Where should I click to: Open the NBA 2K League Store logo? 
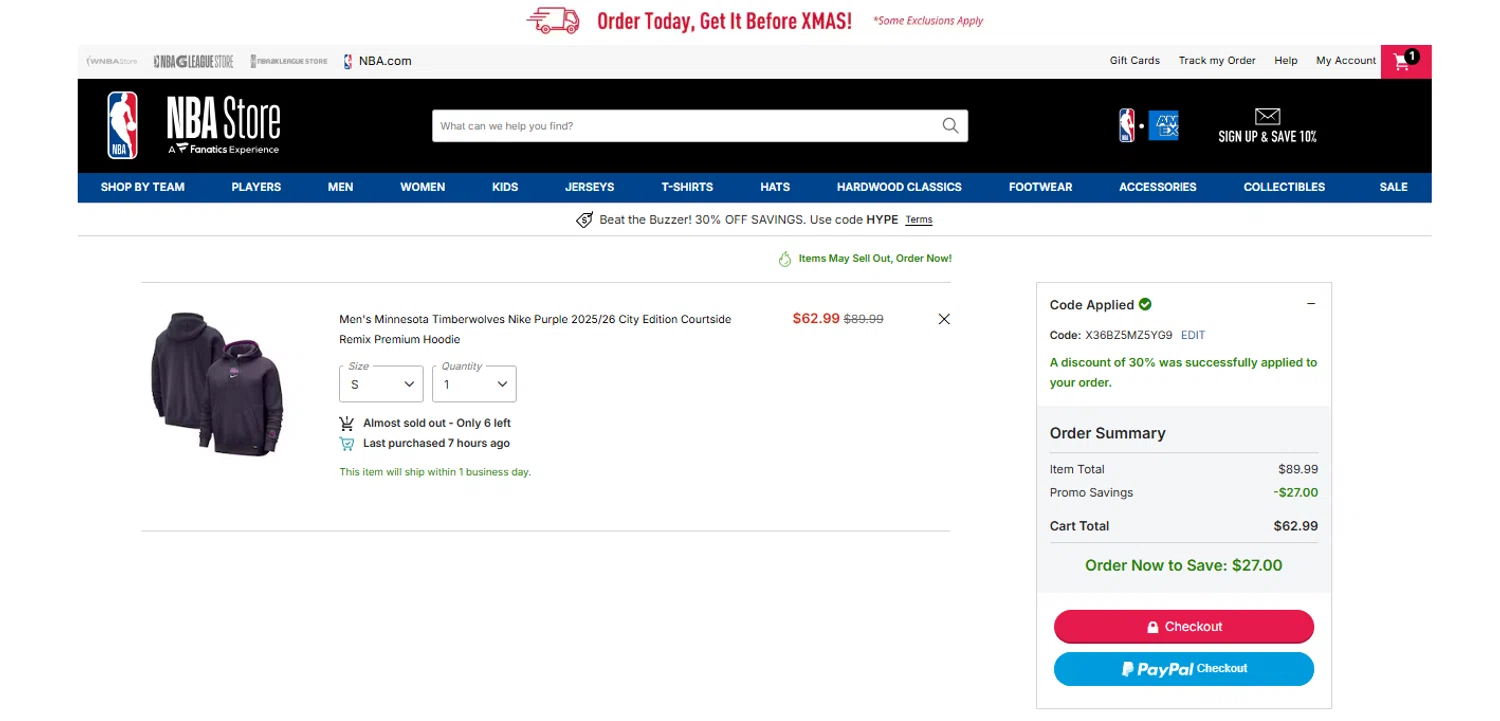point(289,61)
